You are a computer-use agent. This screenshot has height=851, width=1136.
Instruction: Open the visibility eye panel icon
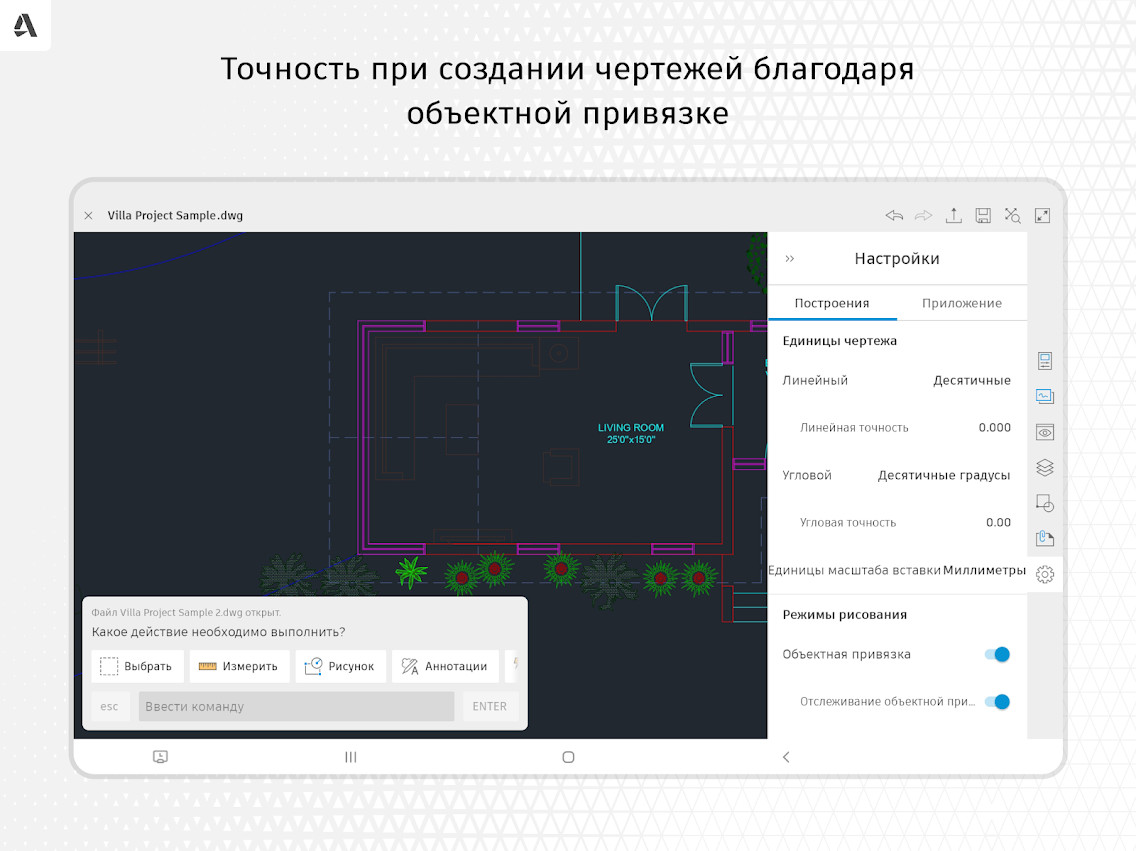point(1045,432)
